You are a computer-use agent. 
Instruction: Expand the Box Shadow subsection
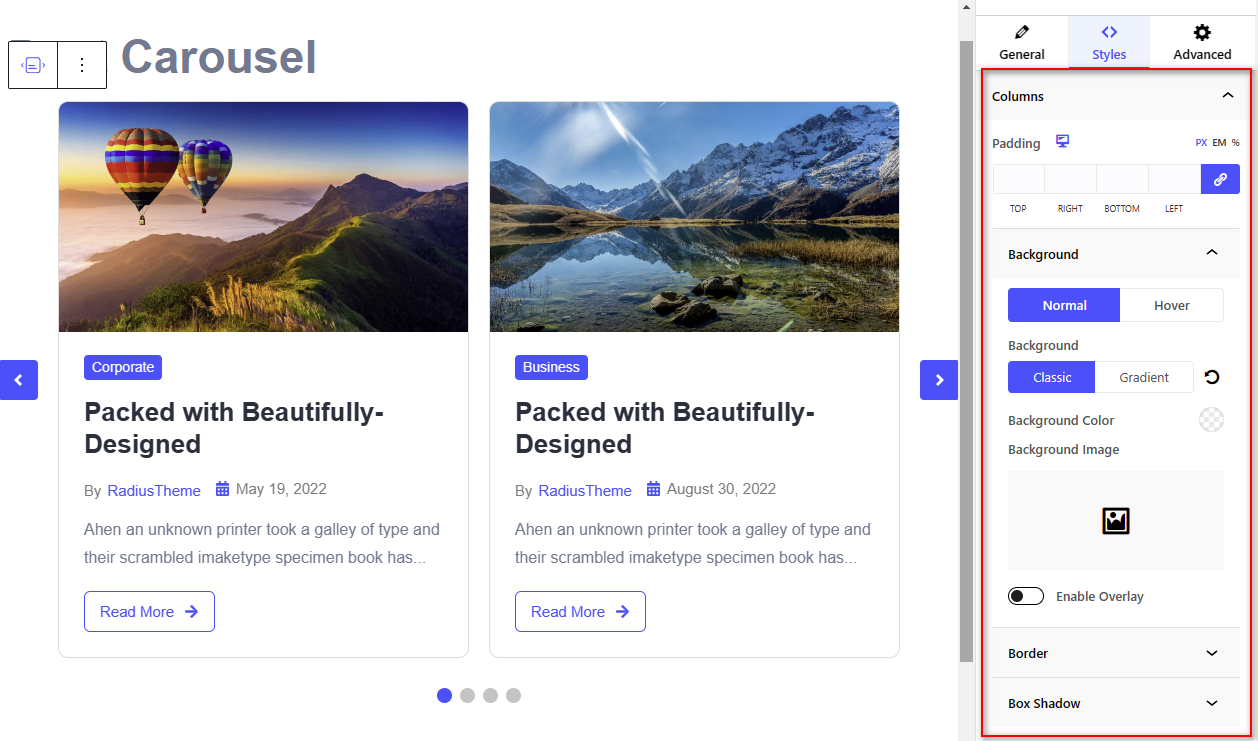[x=1116, y=703]
